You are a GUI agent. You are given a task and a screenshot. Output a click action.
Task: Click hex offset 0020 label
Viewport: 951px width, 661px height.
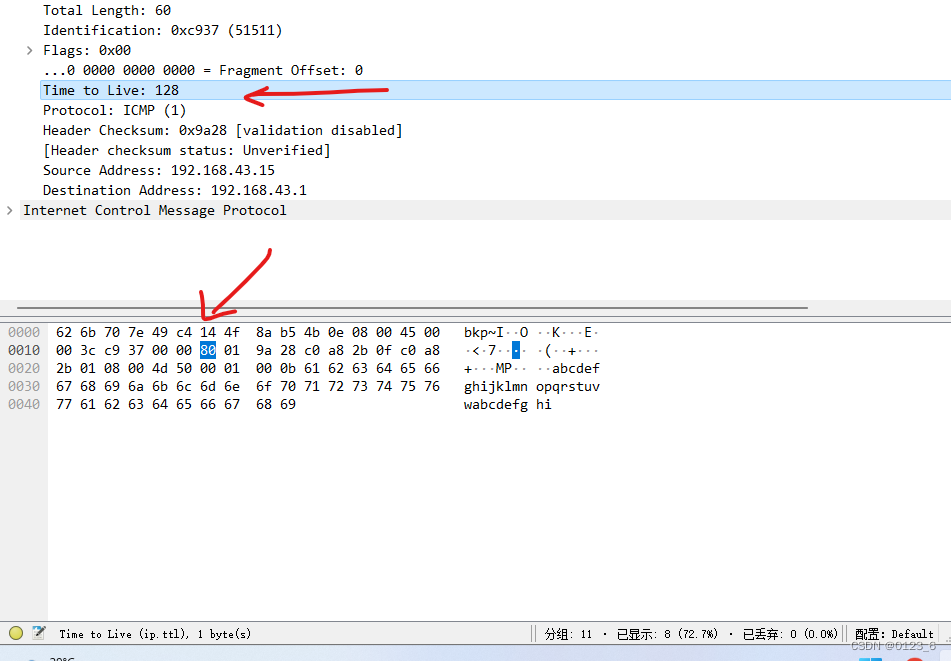click(24, 369)
